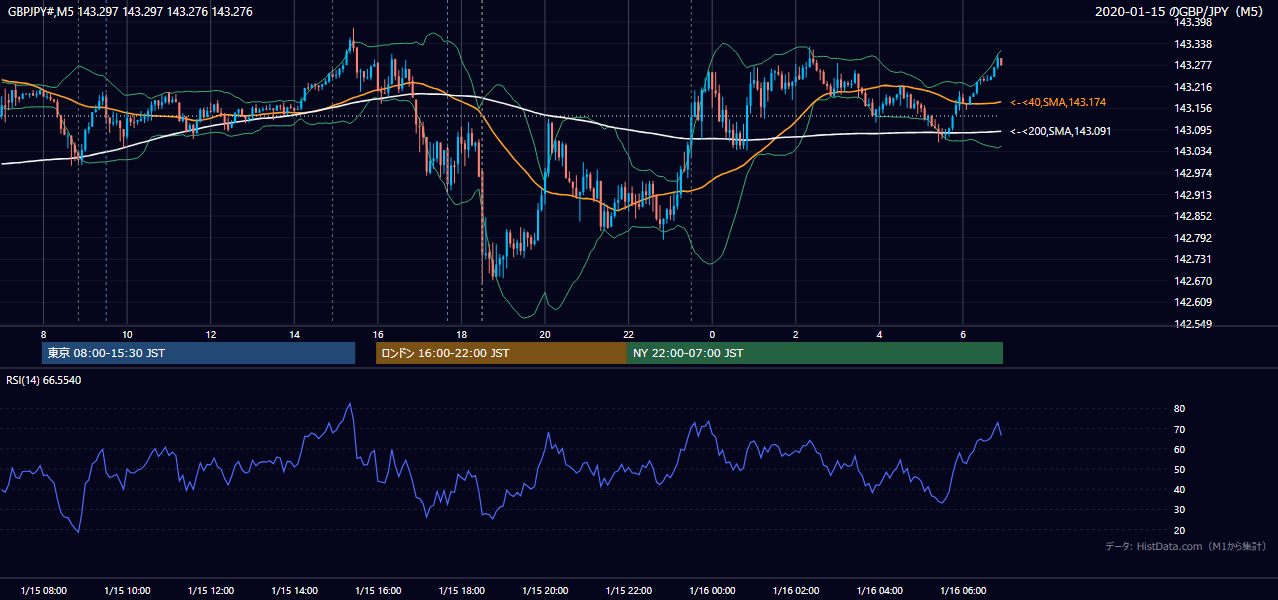Click the London session bar 16:00-22:00 JST
Screen dimensions: 1278x600
click(x=501, y=353)
